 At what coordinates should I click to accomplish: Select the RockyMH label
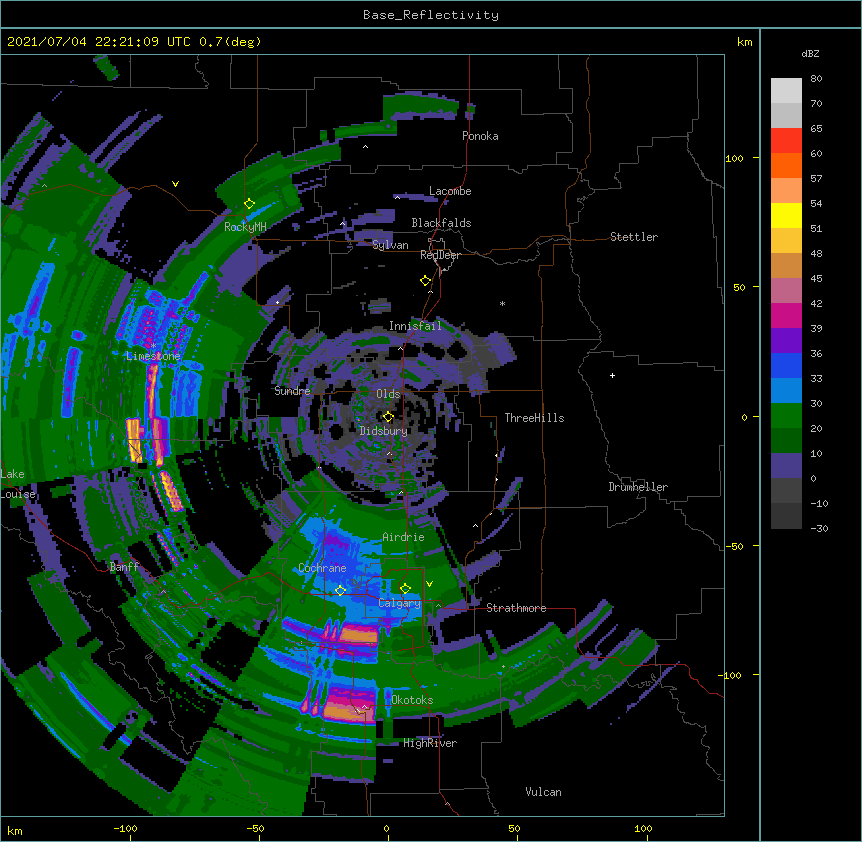(245, 227)
